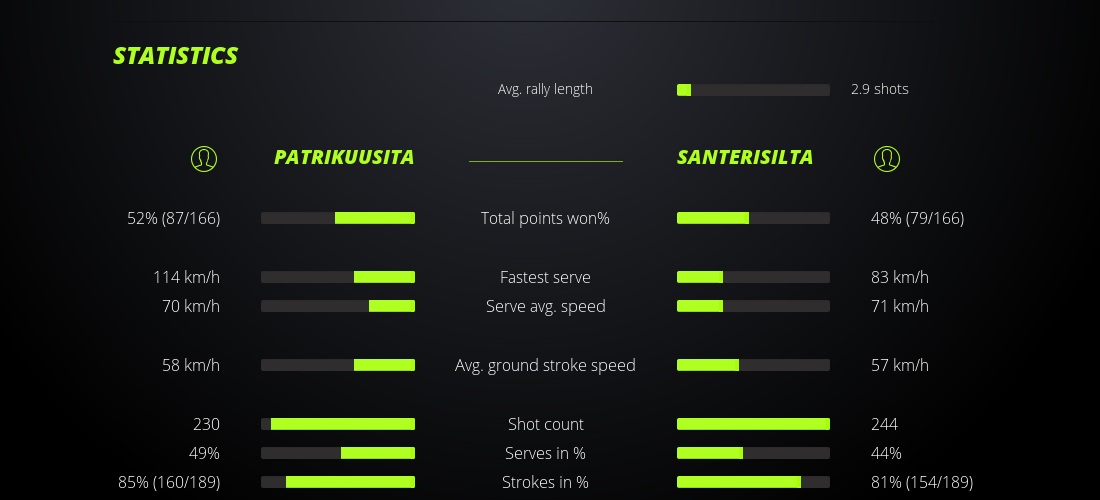Click Santerisilta's player profile icon
Screen dimensions: 1100x500
click(x=887, y=158)
